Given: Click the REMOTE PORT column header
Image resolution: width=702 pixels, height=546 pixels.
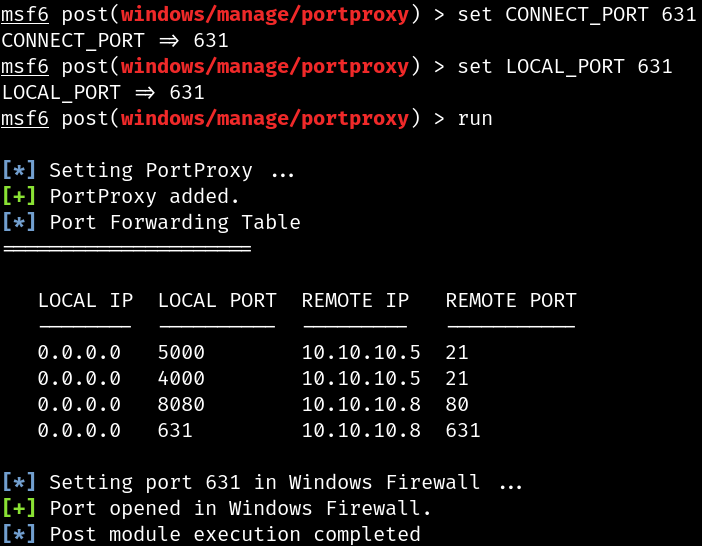Looking at the screenshot, I should 511,300.
